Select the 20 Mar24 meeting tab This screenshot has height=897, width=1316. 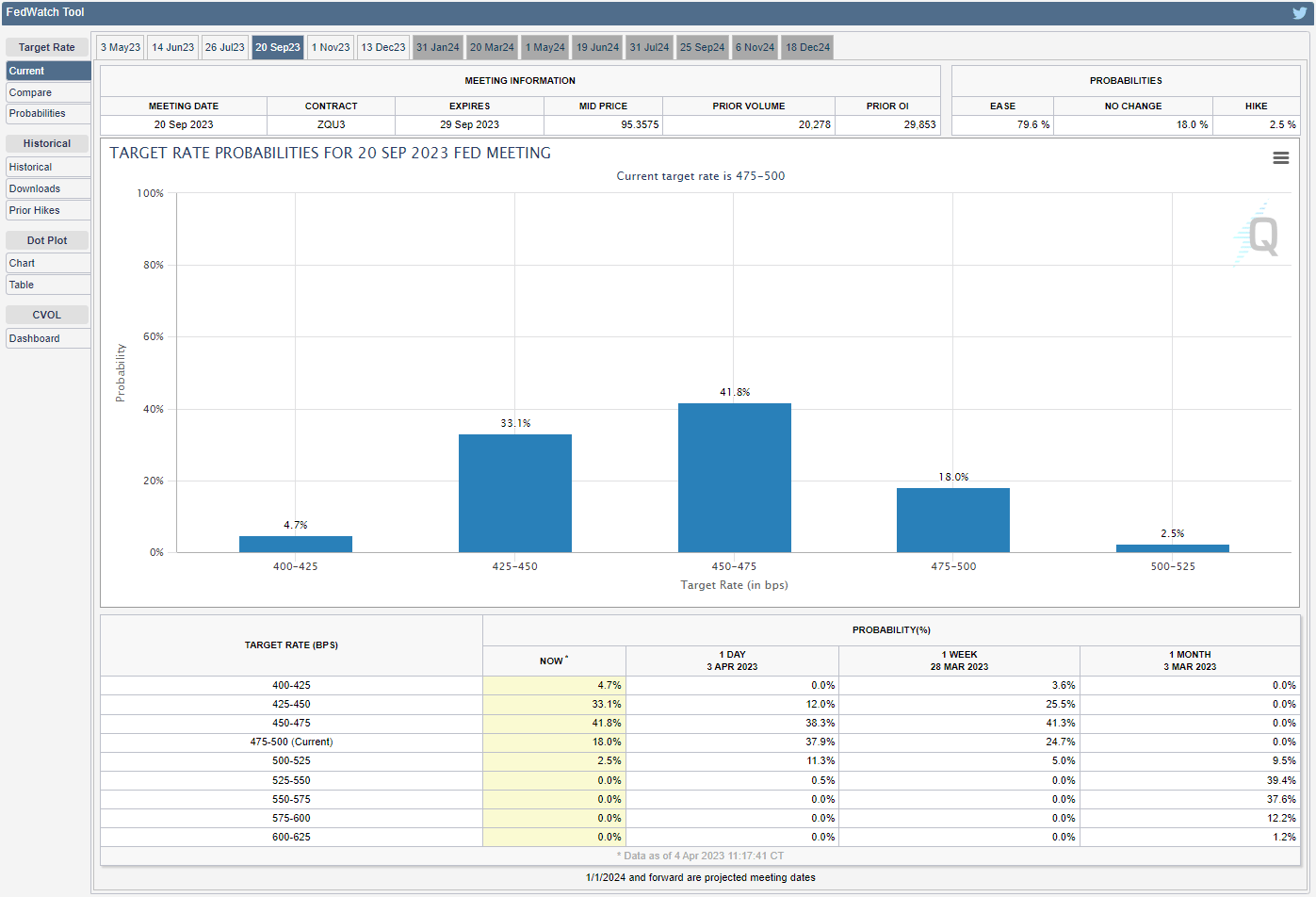(x=492, y=47)
